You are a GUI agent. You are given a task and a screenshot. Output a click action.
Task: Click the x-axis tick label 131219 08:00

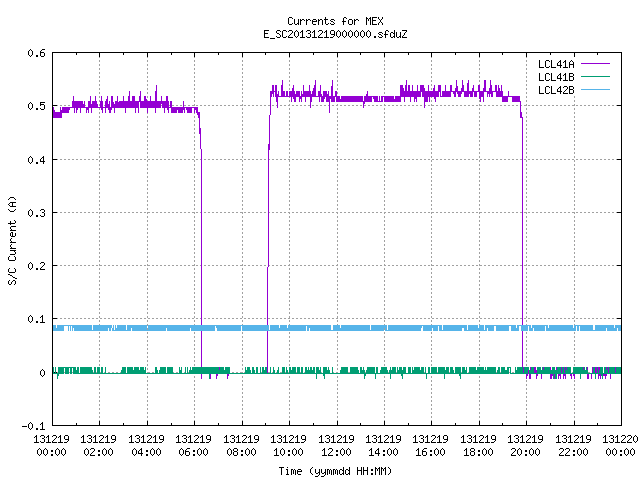pyautogui.click(x=241, y=446)
